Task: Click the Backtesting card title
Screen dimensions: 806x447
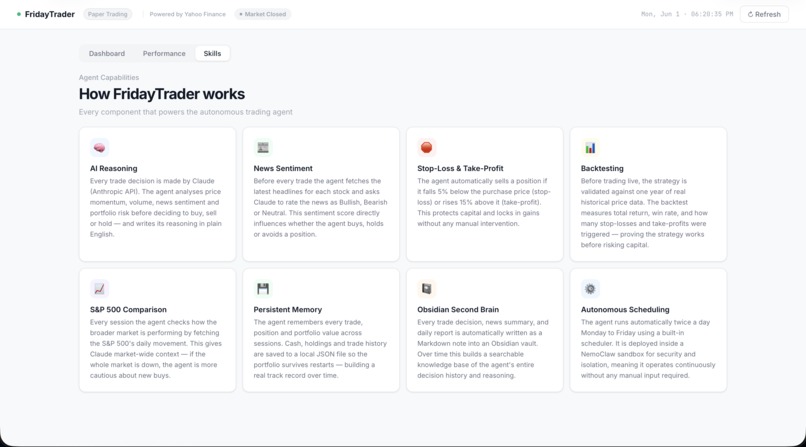Action: click(x=602, y=169)
